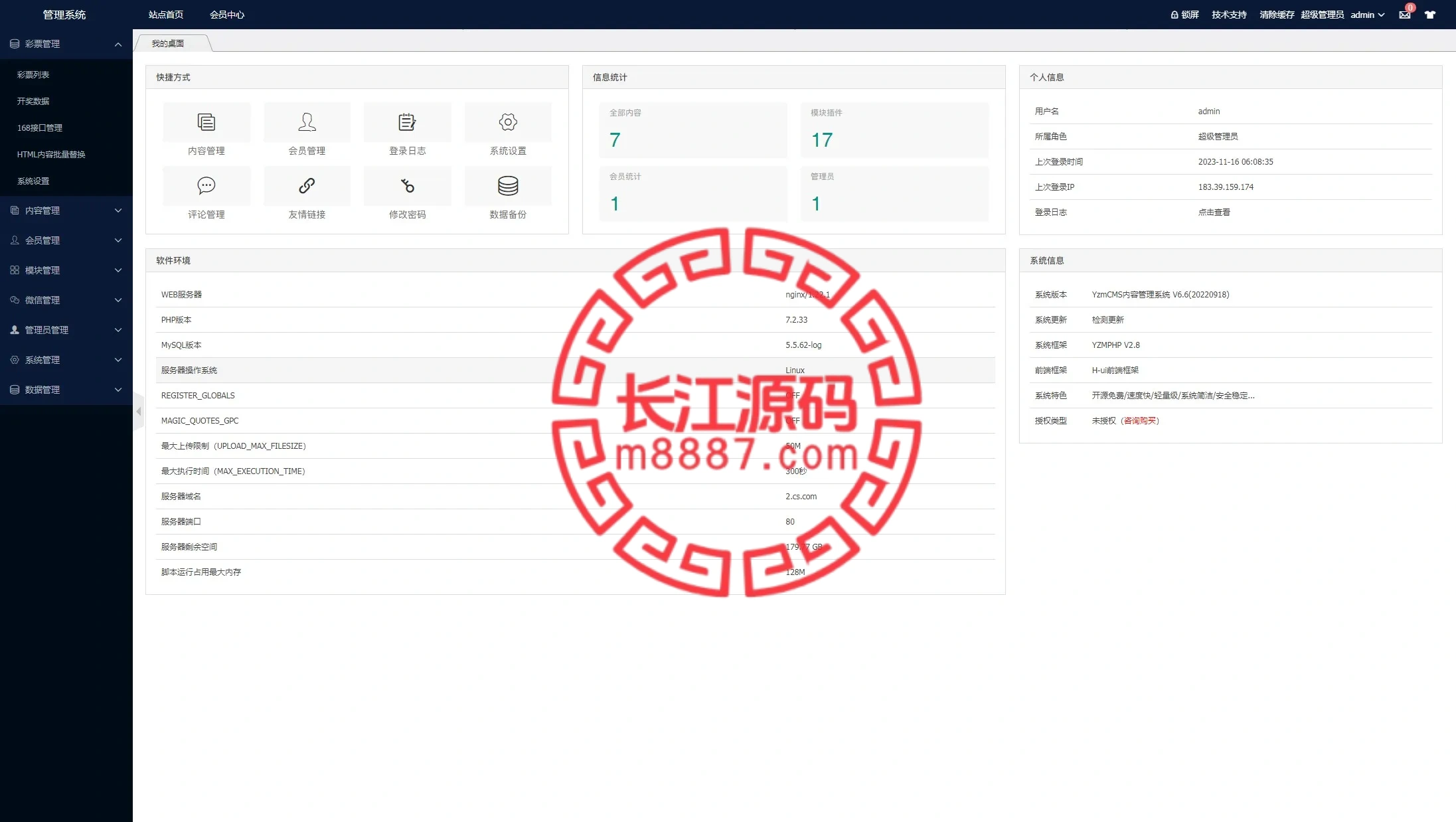Select HTML内容批量替换 in the sidebar

point(51,154)
